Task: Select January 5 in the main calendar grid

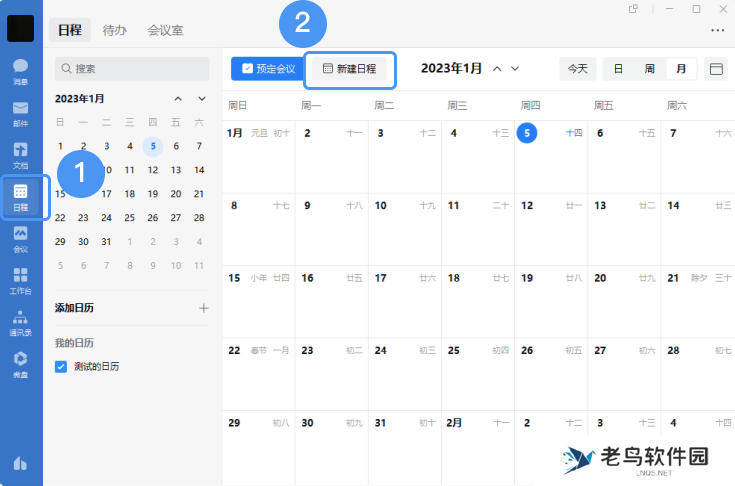Action: point(551,157)
